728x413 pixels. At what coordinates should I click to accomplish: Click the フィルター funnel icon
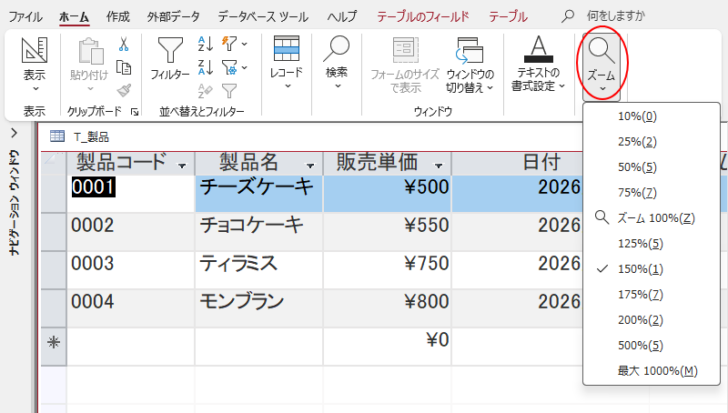(x=170, y=50)
